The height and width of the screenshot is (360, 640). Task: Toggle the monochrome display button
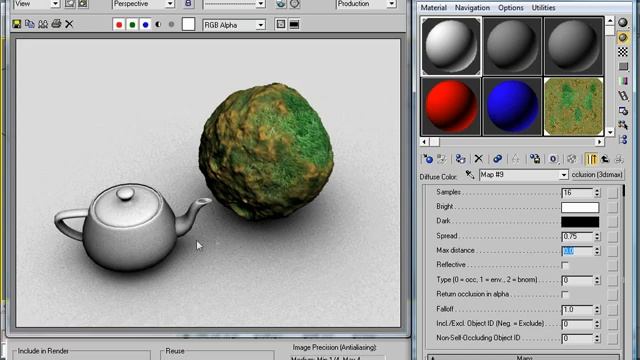tap(171, 25)
